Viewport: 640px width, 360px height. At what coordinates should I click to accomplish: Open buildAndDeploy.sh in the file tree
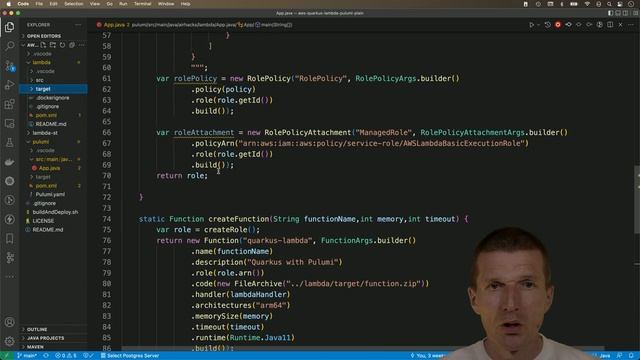pyautogui.click(x=53, y=212)
